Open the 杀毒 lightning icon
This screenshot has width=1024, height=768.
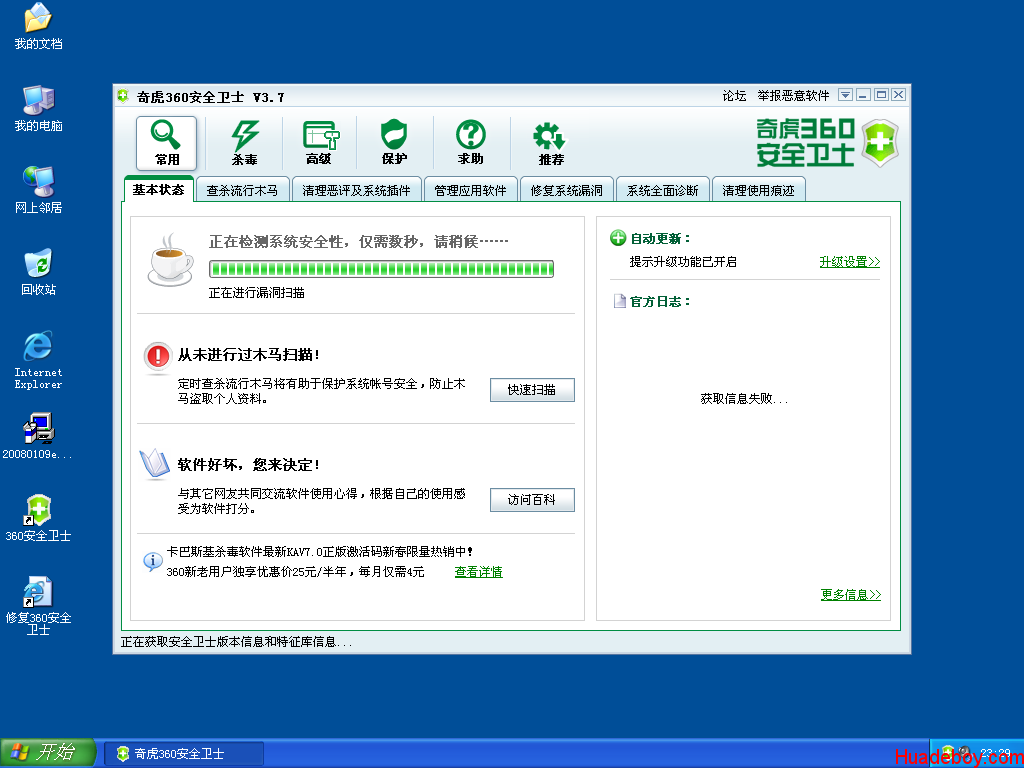[x=244, y=143]
